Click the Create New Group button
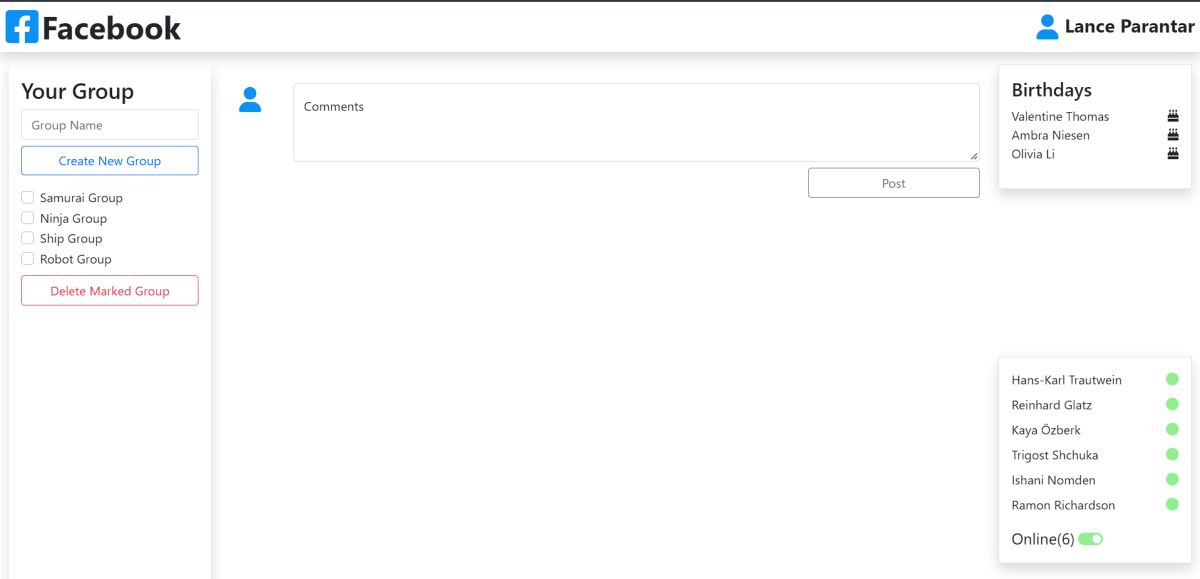 pyautogui.click(x=110, y=161)
